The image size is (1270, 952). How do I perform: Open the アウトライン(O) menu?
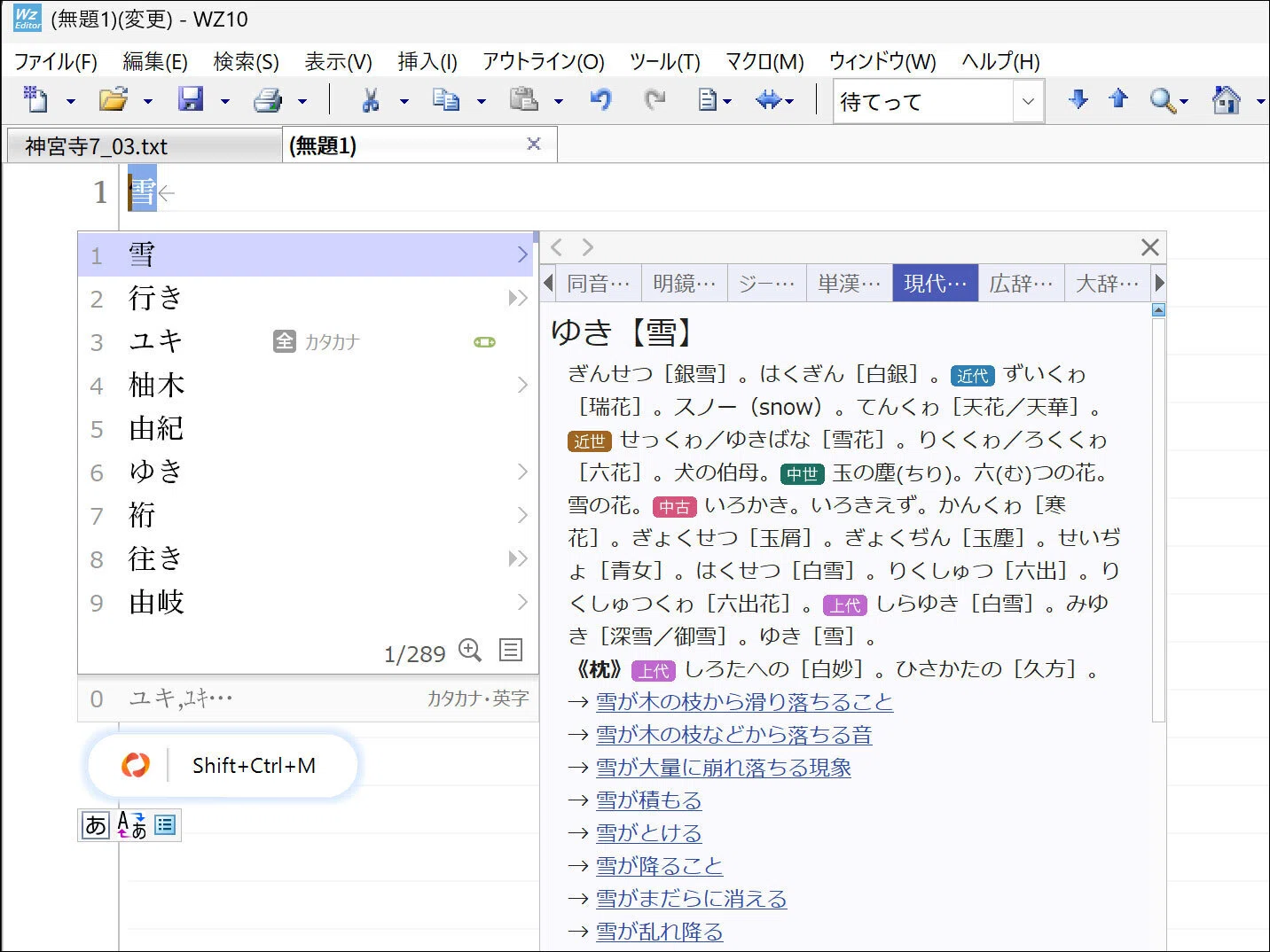pos(544,61)
